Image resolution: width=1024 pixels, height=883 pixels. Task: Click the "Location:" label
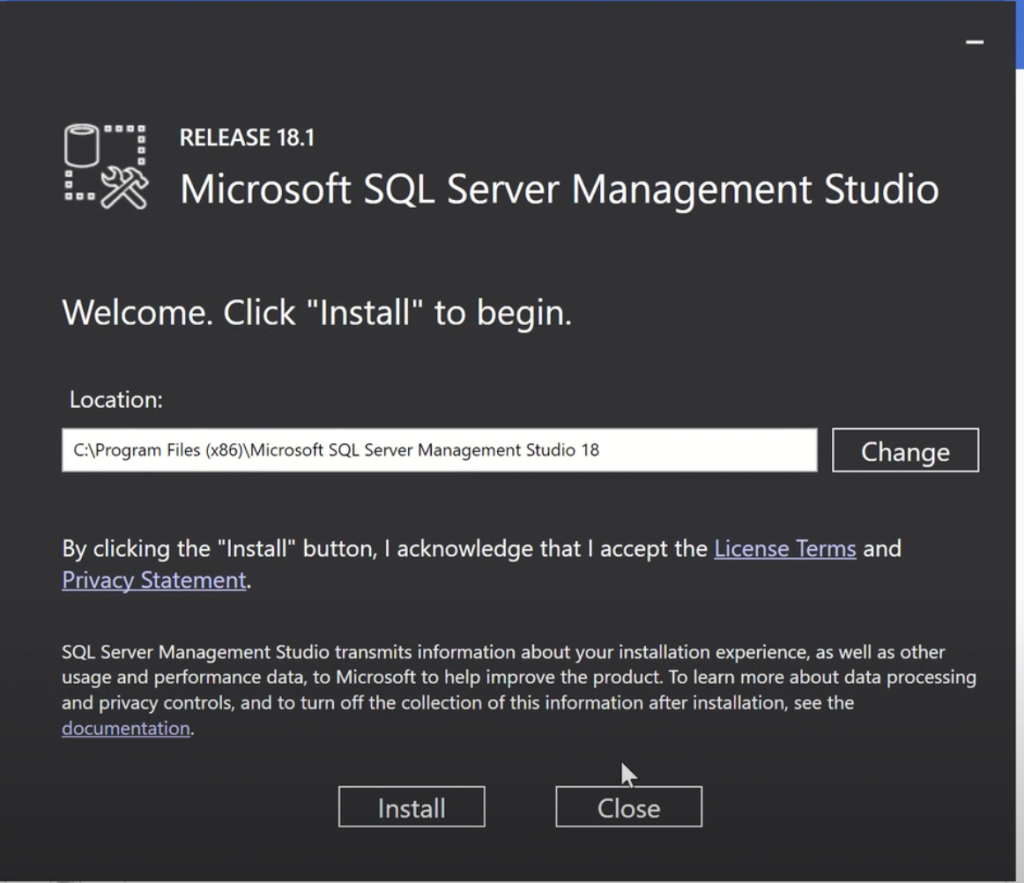(x=116, y=400)
